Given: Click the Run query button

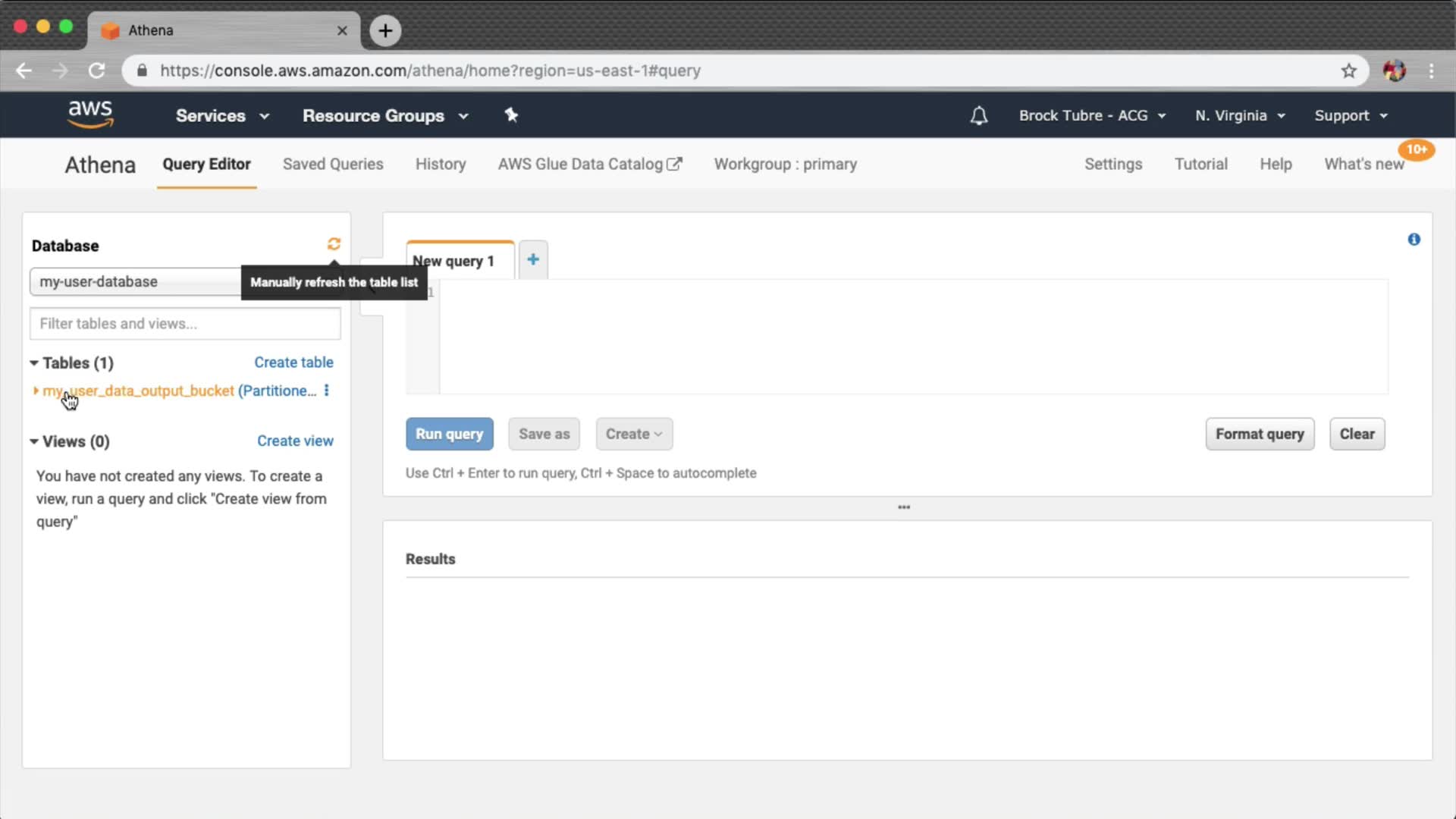Looking at the screenshot, I should click(449, 434).
